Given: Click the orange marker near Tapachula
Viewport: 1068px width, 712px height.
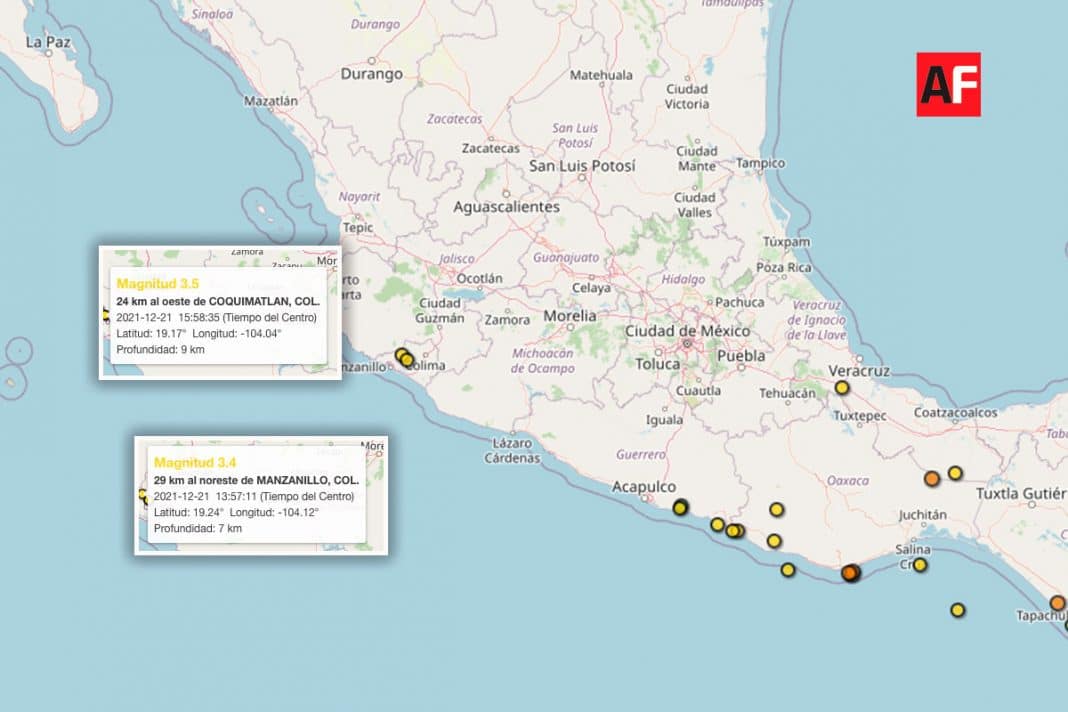Looking at the screenshot, I should [x=1057, y=603].
